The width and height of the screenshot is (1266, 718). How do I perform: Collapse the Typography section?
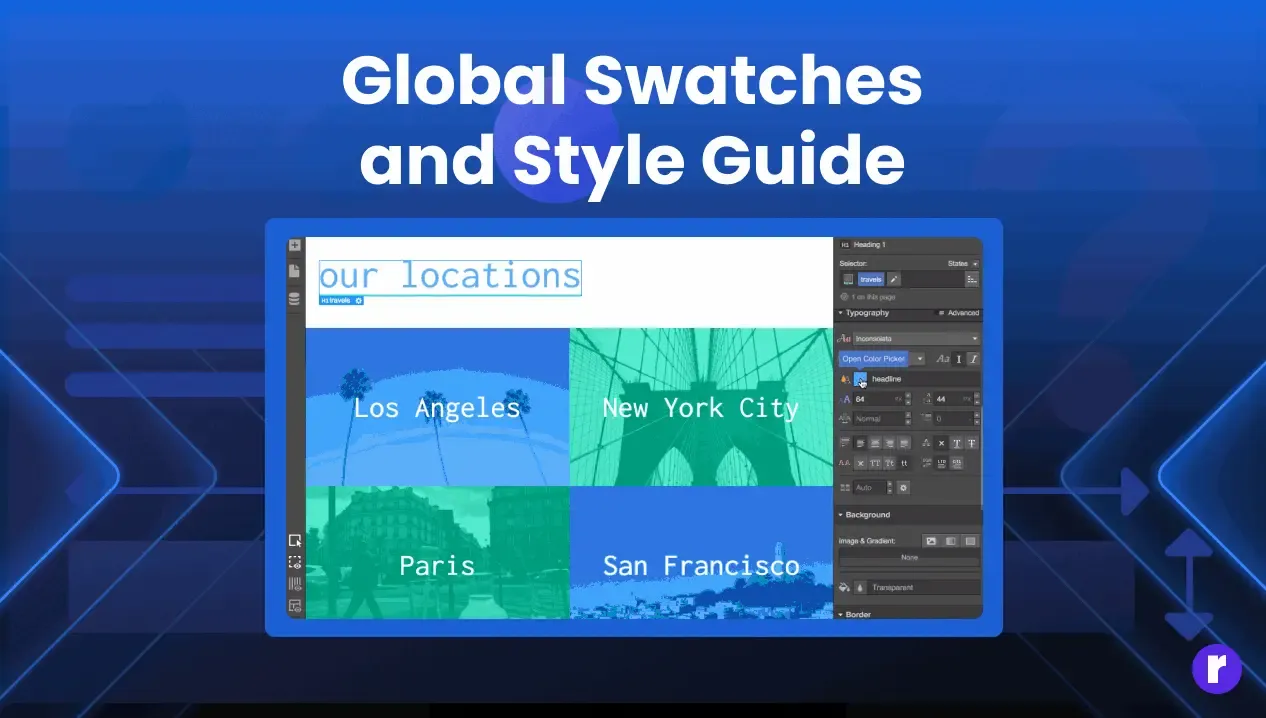[x=862, y=313]
